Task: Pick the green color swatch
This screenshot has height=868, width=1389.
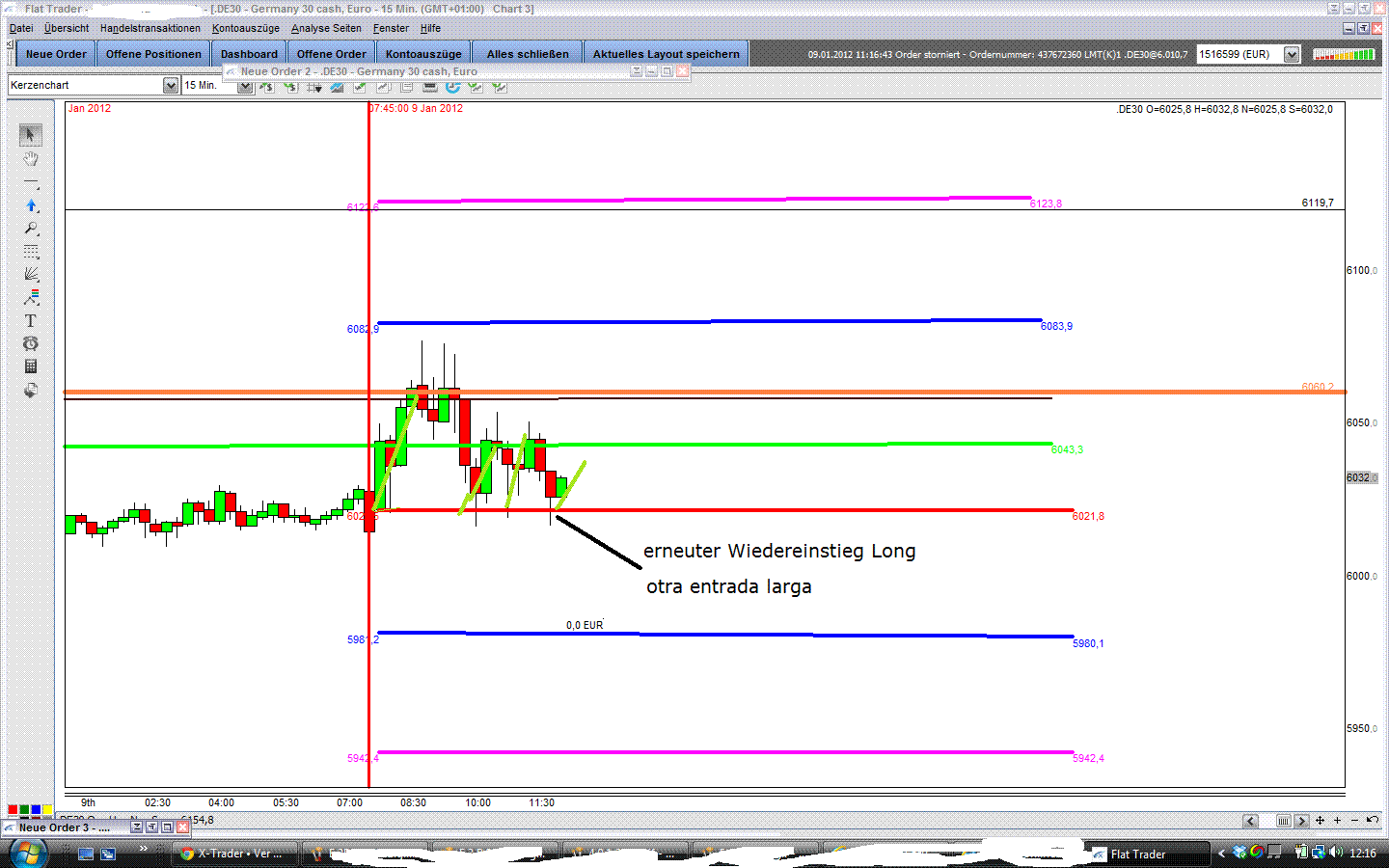Action: point(24,810)
